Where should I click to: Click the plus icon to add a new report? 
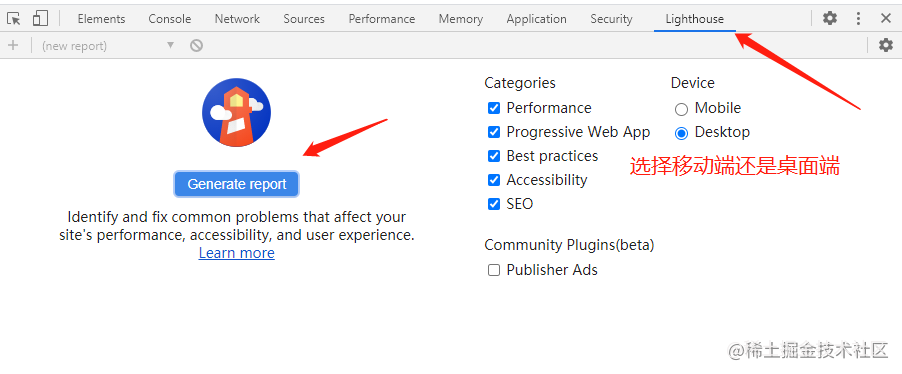[x=13, y=45]
